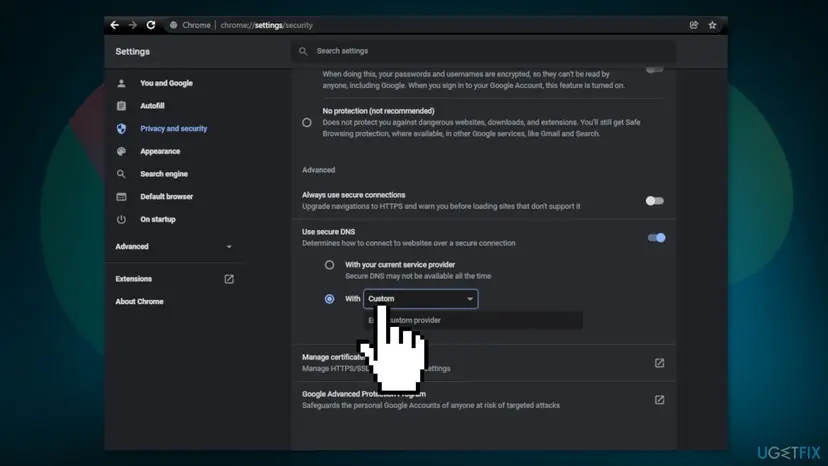
Task: Click the Enter custom provider text field
Action: click(x=473, y=320)
